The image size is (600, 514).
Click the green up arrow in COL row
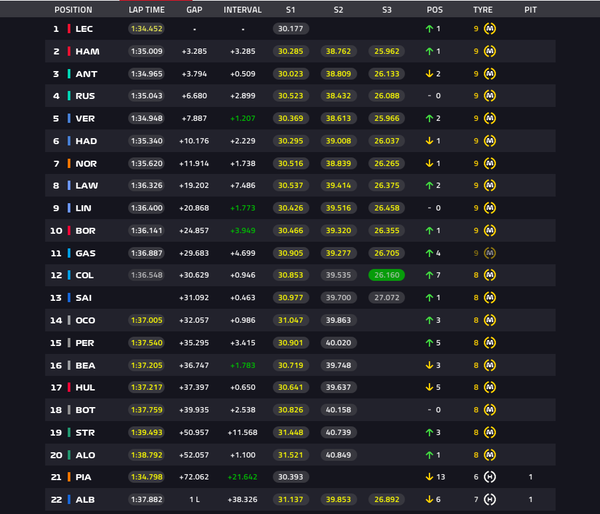click(429, 275)
